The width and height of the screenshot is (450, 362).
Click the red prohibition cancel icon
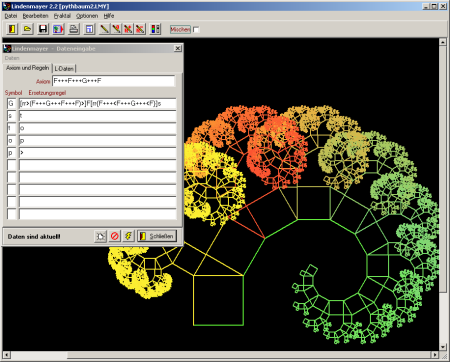click(x=115, y=236)
